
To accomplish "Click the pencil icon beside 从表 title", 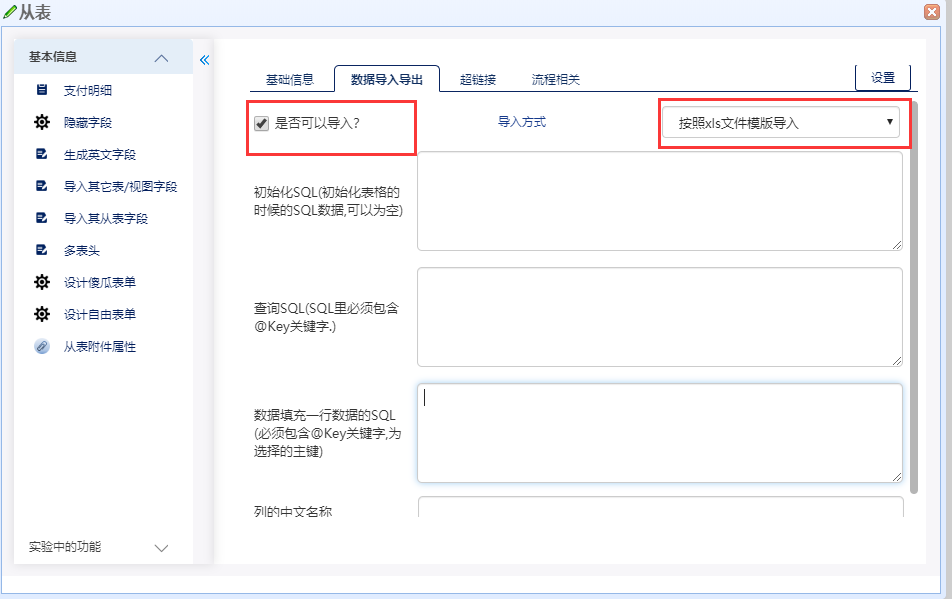I will tap(11, 11).
